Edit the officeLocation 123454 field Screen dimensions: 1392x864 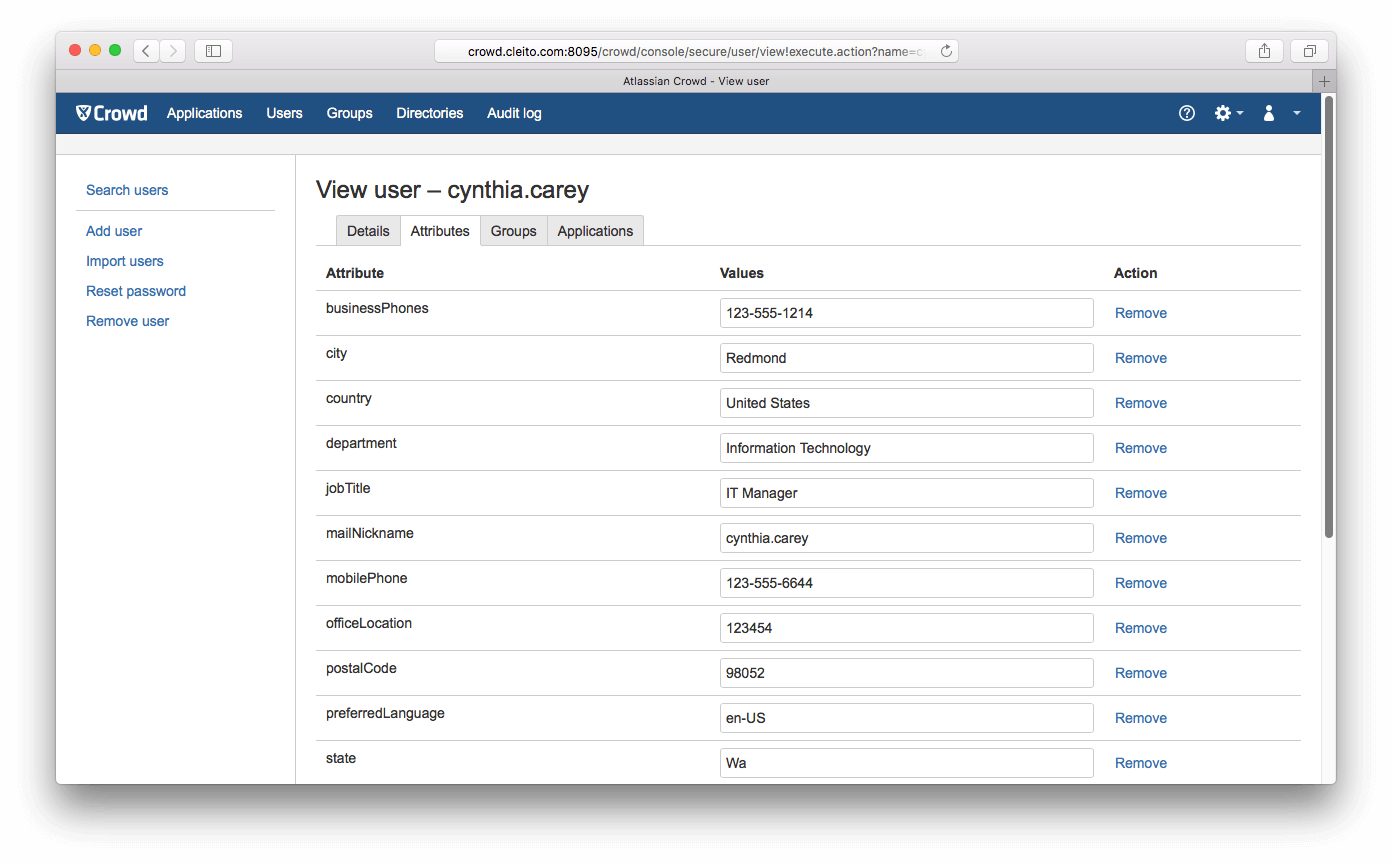pos(907,628)
